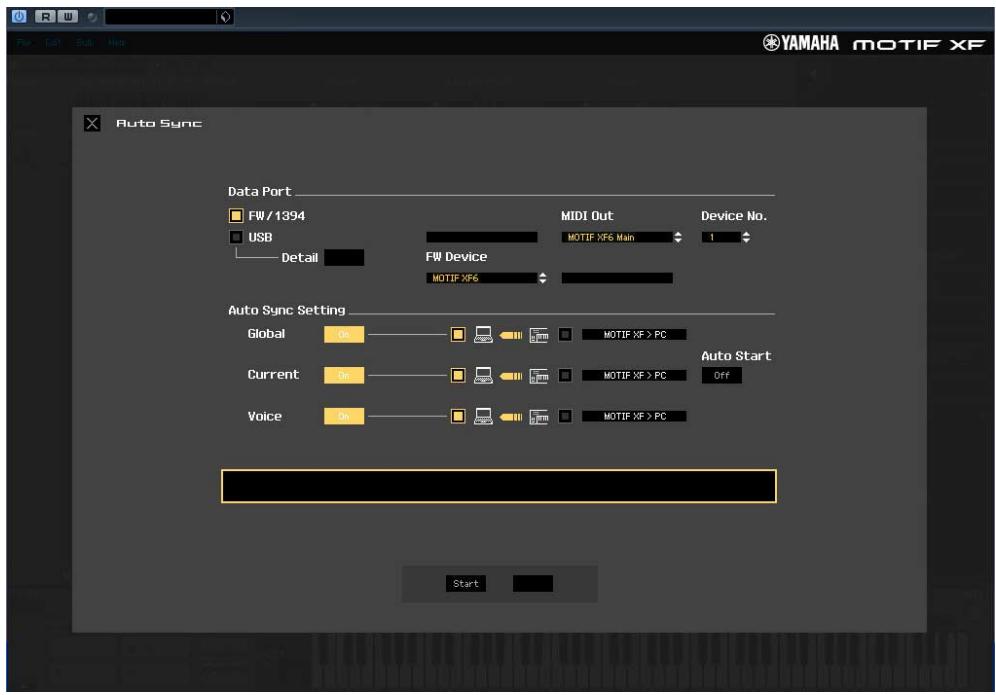Click the yellow-bordered status message box
This screenshot has width=996, height=695.
[499, 487]
